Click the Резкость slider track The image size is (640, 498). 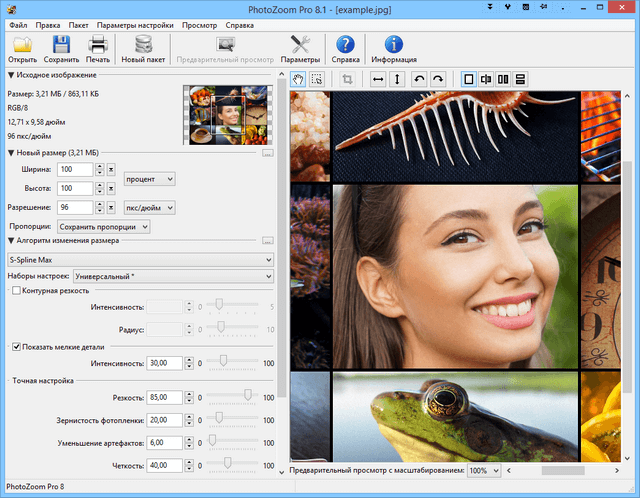[228, 397]
